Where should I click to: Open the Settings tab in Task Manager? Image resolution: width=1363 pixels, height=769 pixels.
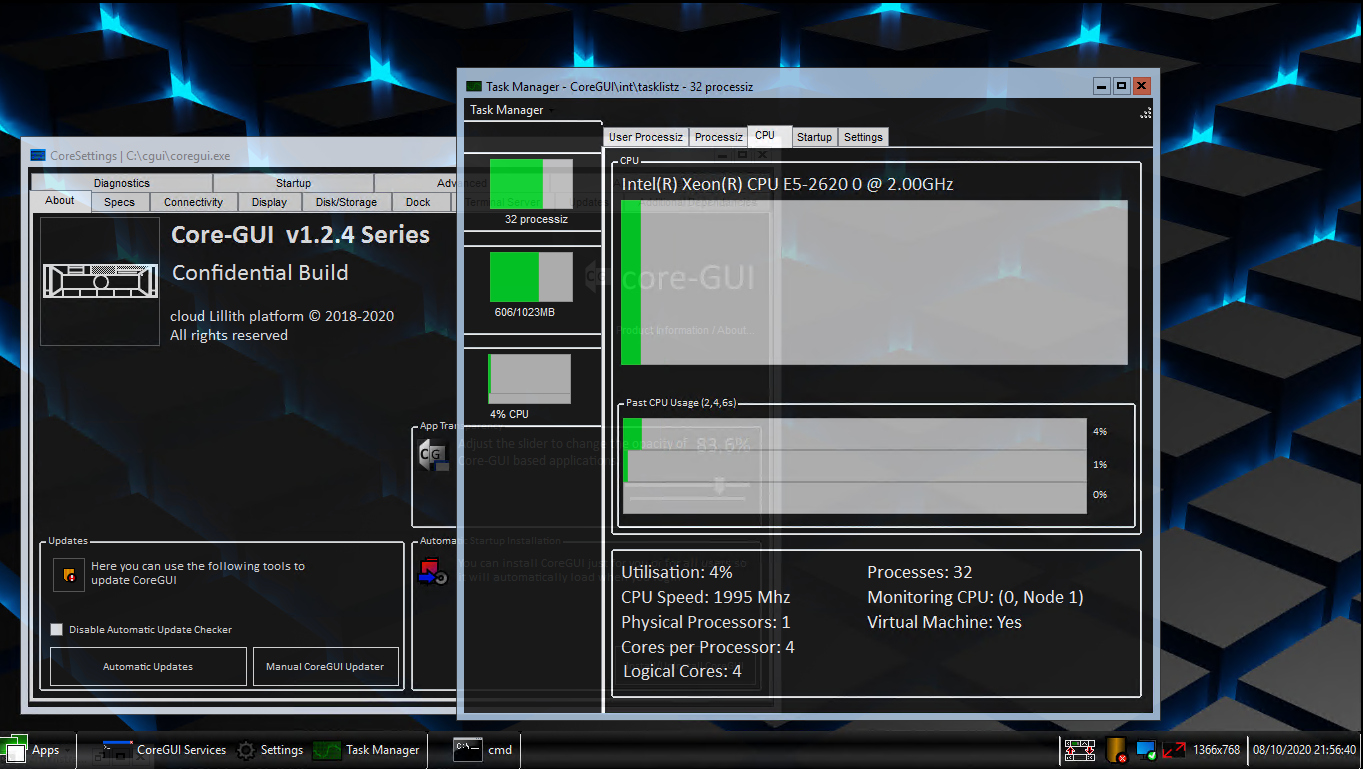(x=863, y=137)
